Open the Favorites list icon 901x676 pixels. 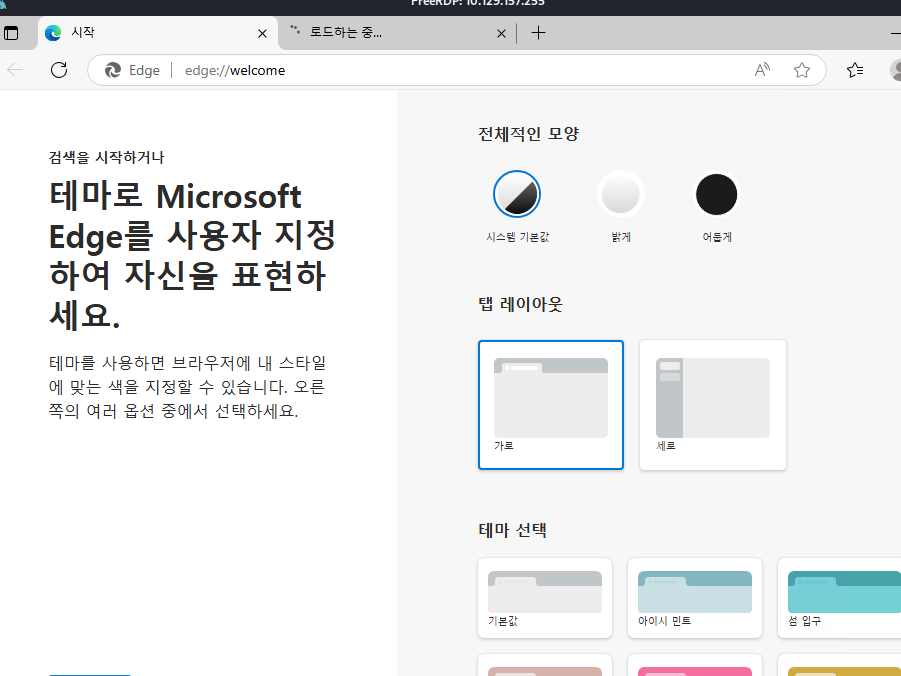point(854,70)
